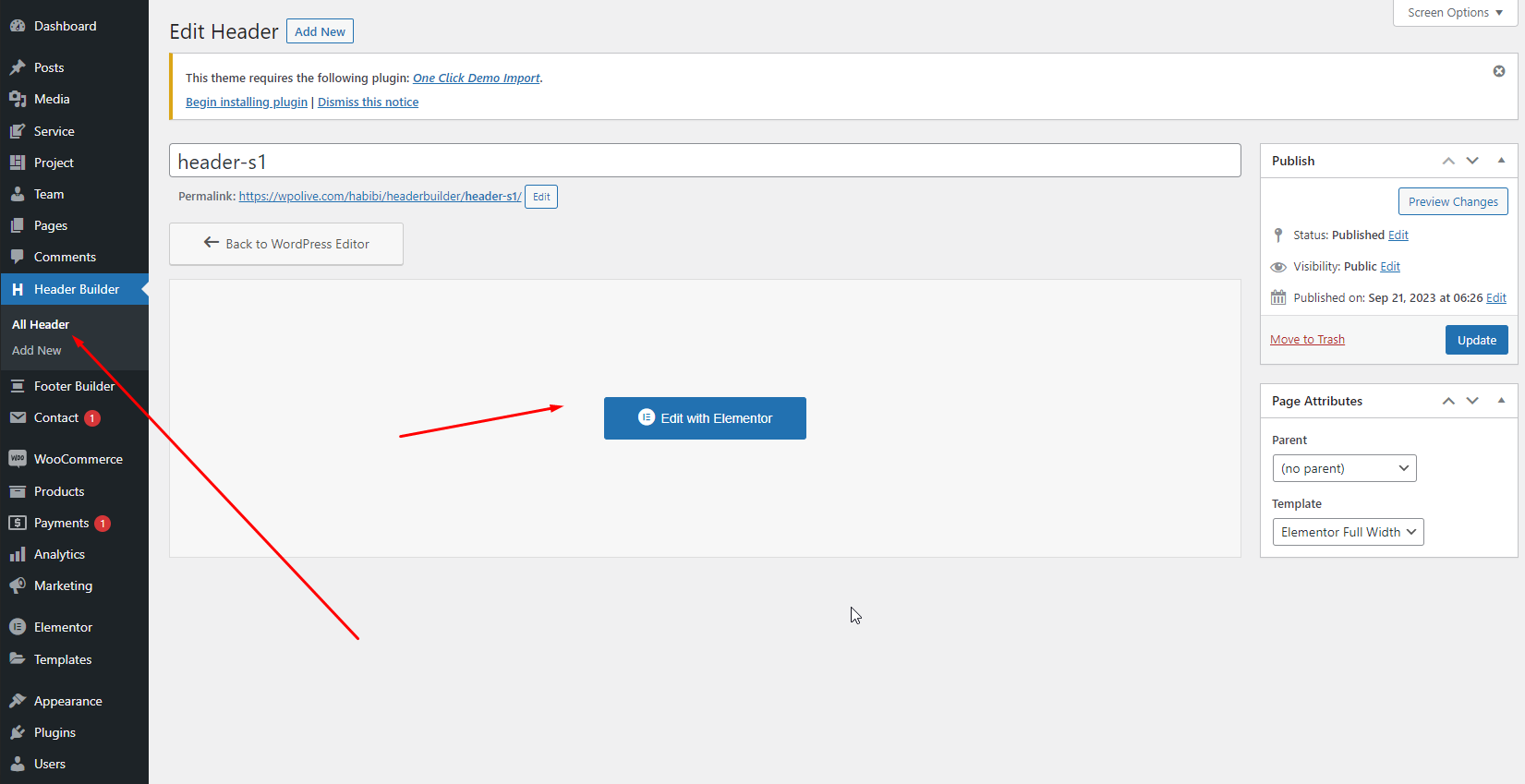The height and width of the screenshot is (784, 1525).
Task: Click the header-s1 title input field
Action: (704, 162)
